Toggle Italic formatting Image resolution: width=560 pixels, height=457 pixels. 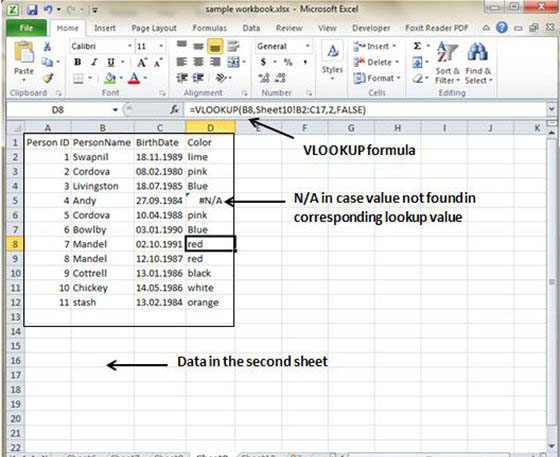94,62
